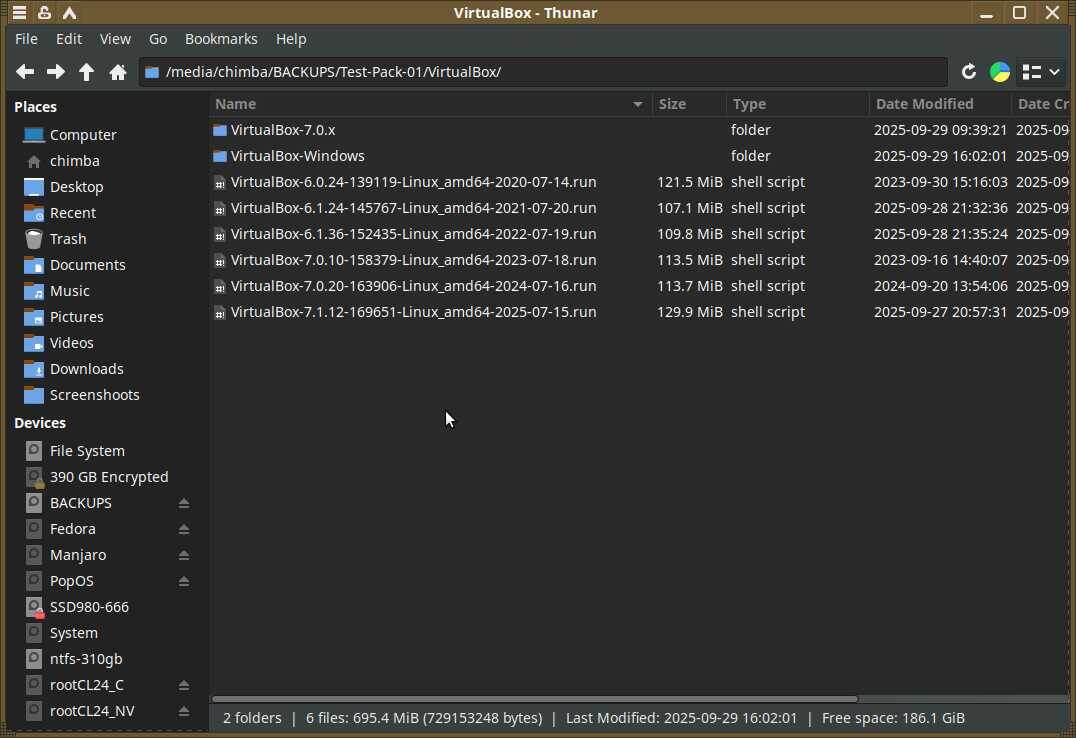The width and height of the screenshot is (1076, 738).
Task: Click the 129.9 MiB size cell
Action: 689,312
